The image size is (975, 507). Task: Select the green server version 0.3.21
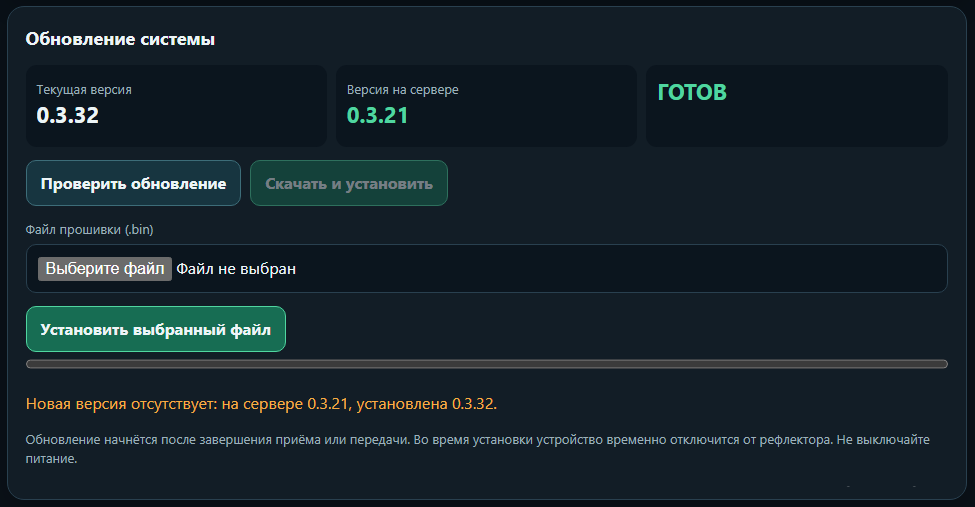point(377,115)
